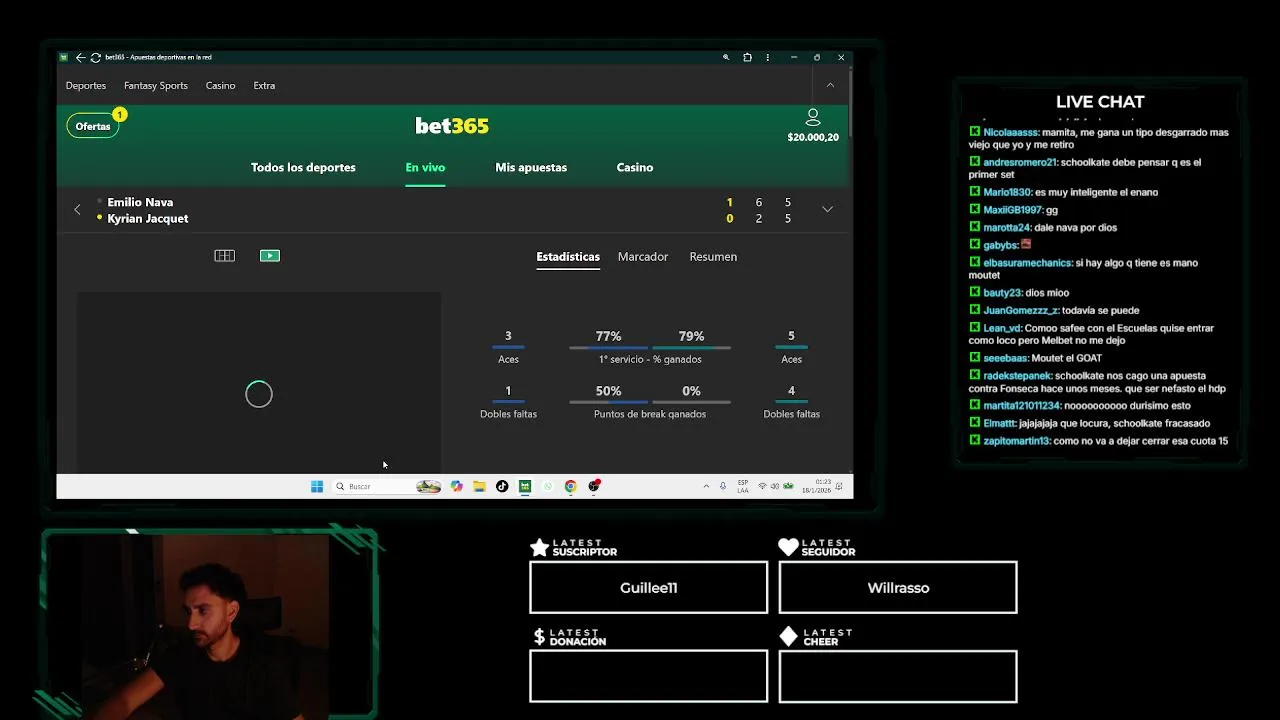Click the 0% break points value
This screenshot has width=1280, height=720.
coord(691,391)
